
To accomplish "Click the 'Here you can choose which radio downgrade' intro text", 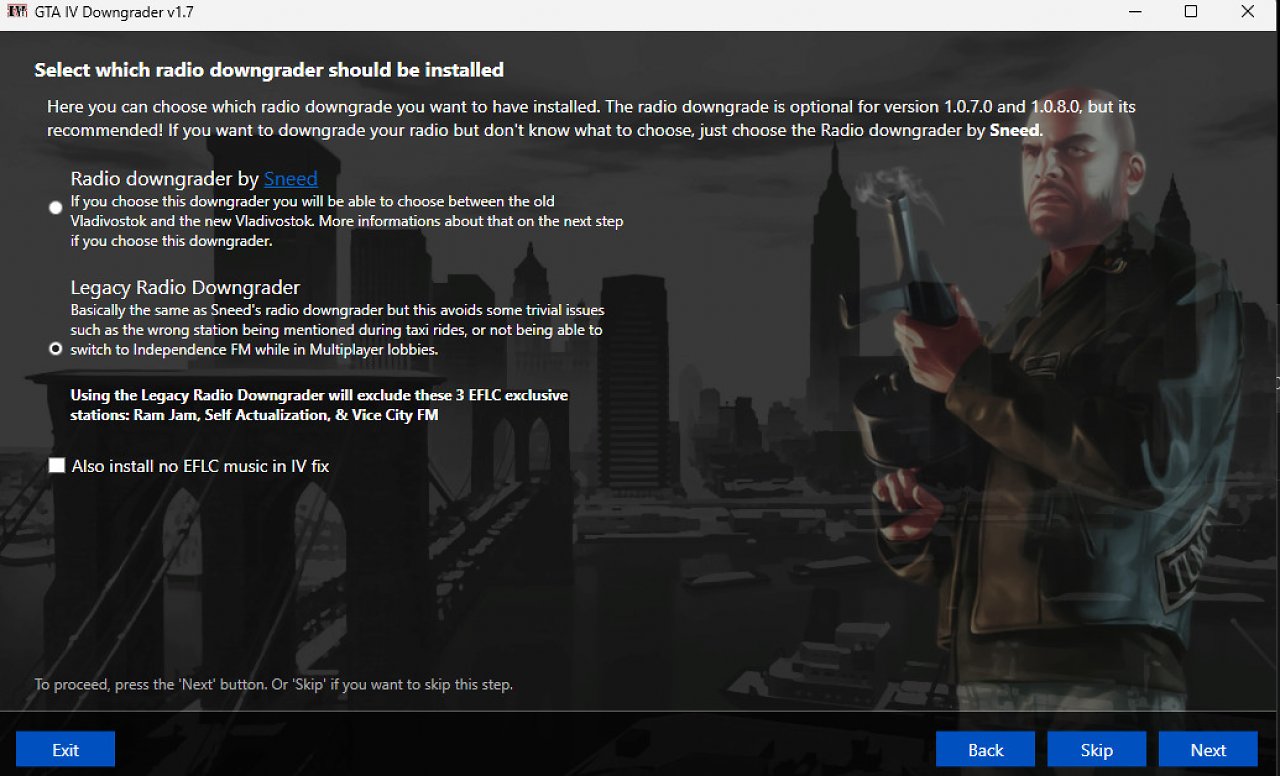I will [x=591, y=118].
